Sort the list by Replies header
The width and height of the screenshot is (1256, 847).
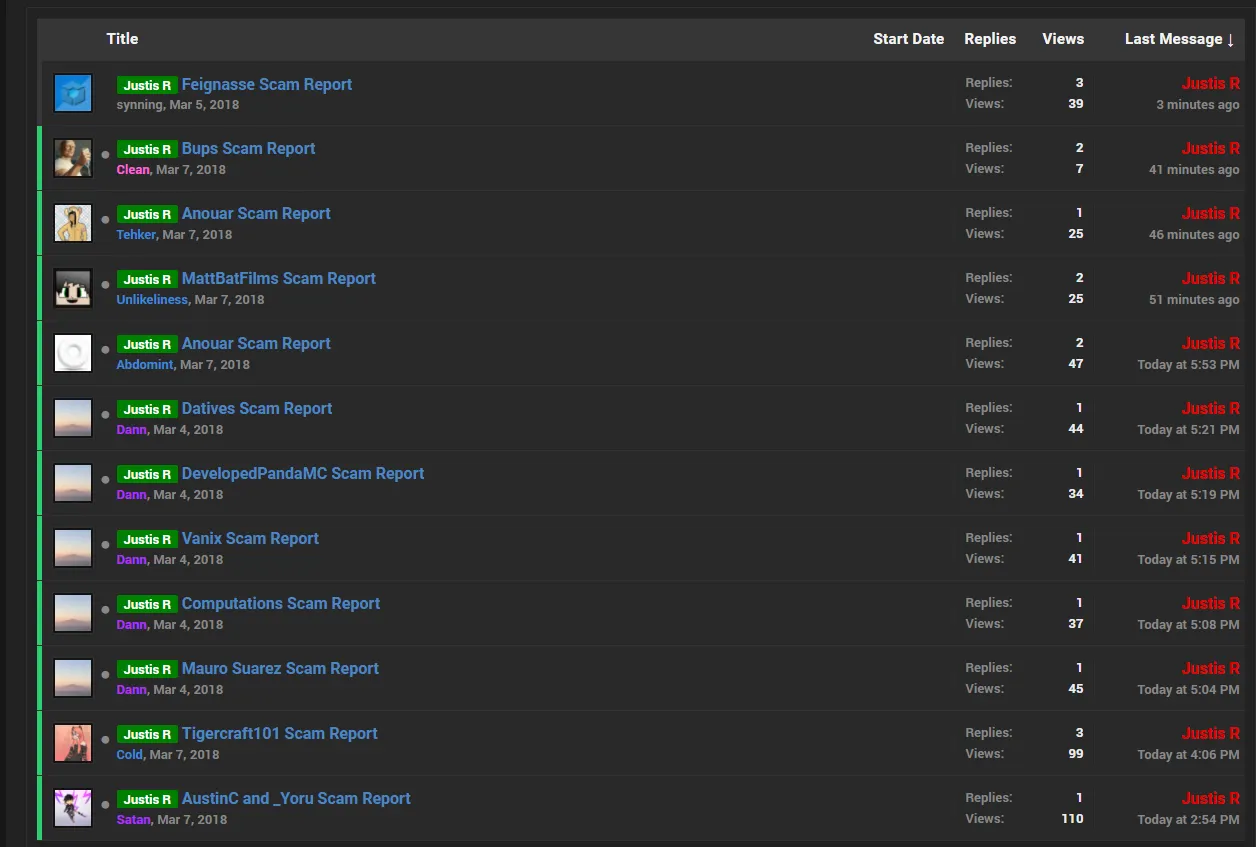(990, 39)
